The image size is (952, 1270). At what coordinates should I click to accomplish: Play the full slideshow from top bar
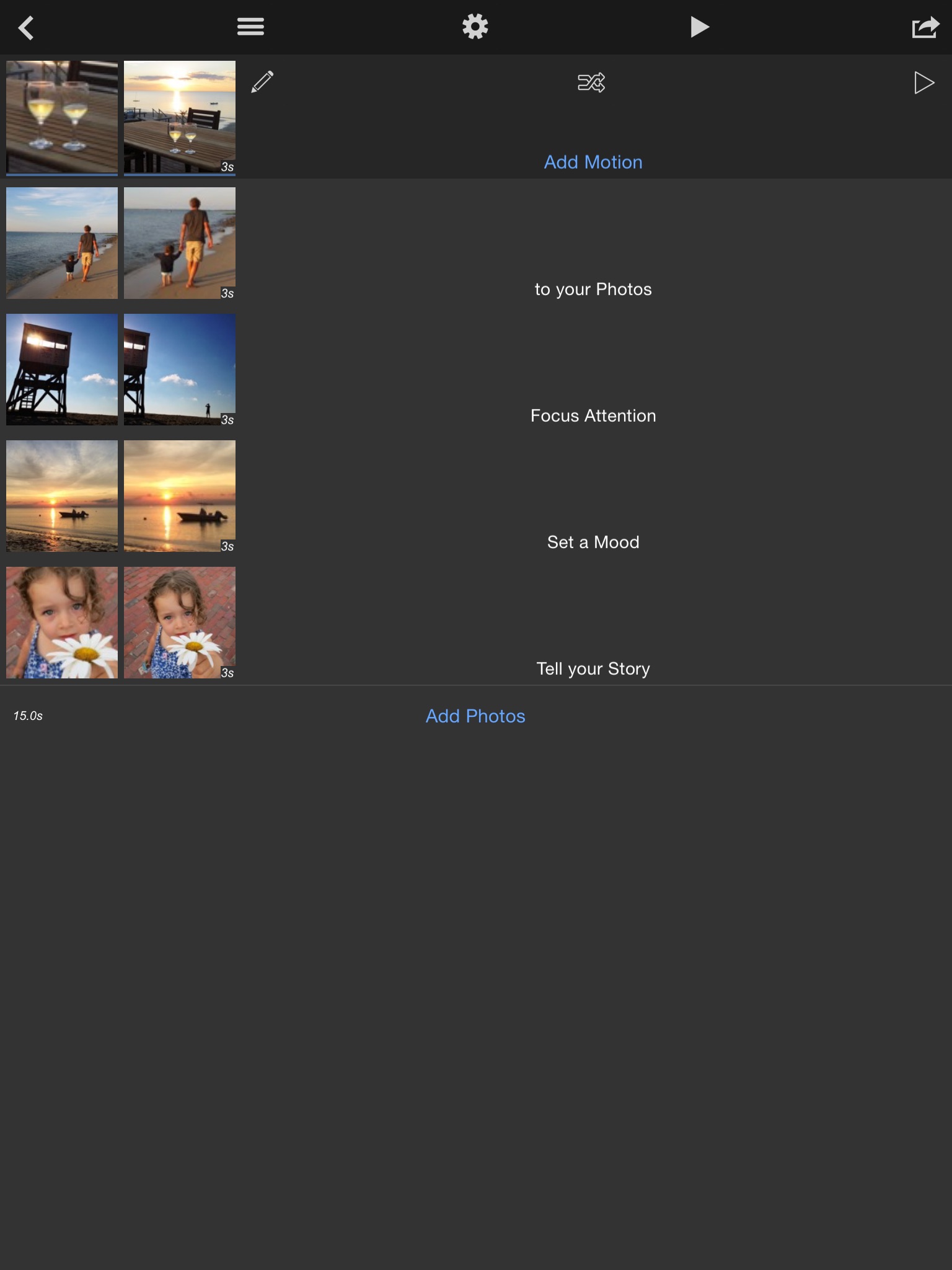pyautogui.click(x=699, y=27)
